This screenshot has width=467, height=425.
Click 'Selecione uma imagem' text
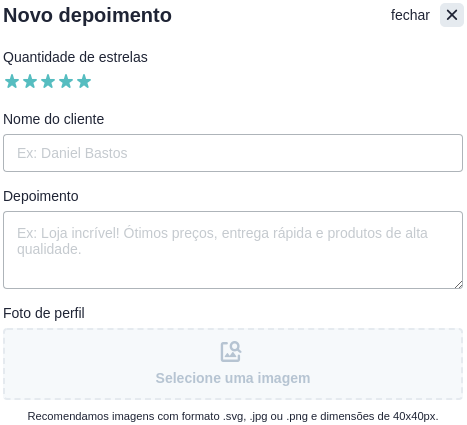[233, 378]
